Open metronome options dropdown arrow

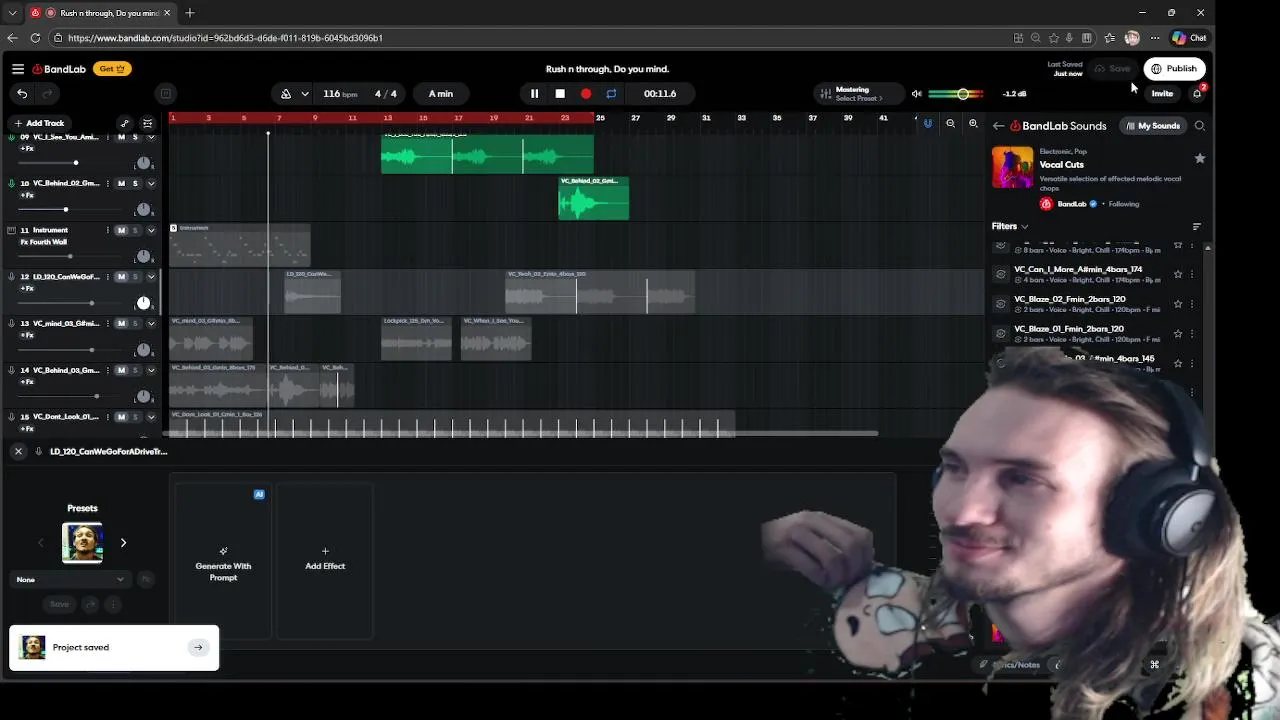coord(305,94)
